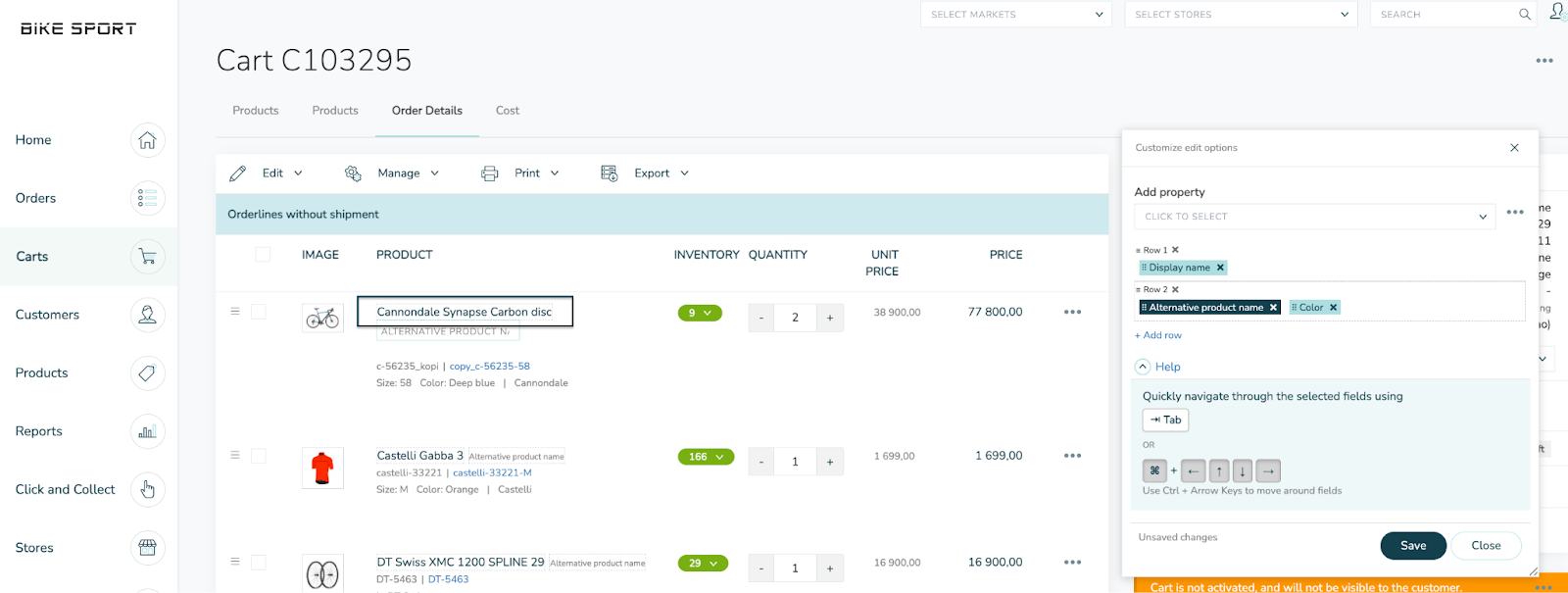Select the Castelli Gabba 3 row checkbox
The image size is (1568, 593).
point(259,456)
